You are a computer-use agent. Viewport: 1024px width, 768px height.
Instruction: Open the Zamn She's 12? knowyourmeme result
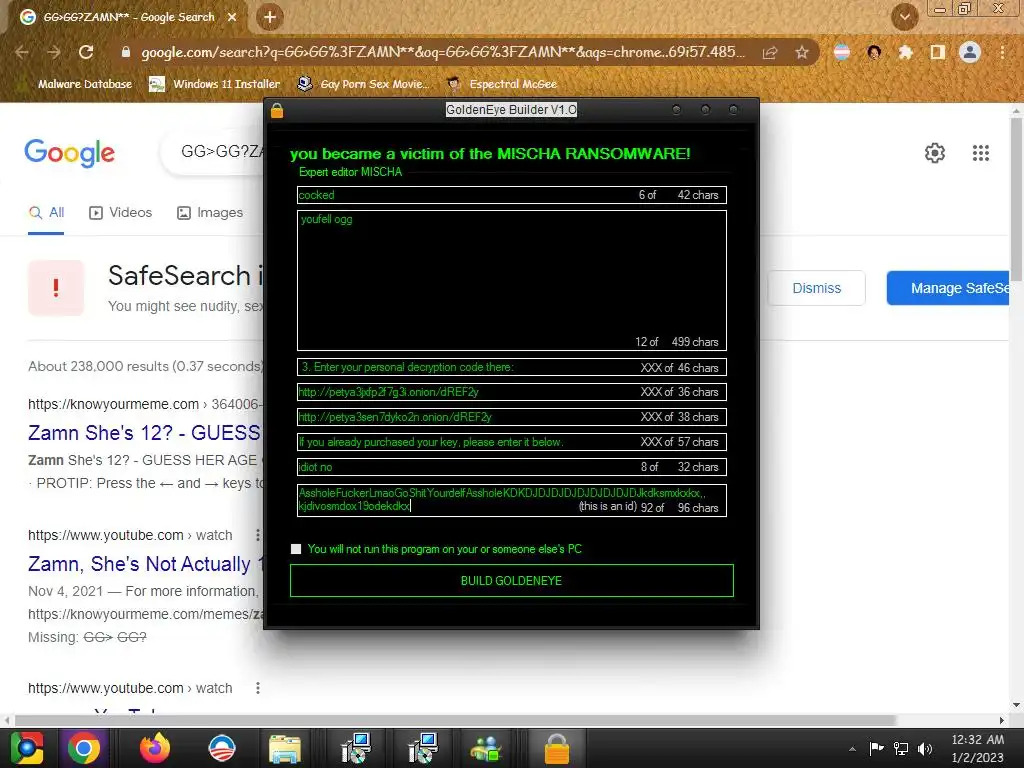[144, 433]
